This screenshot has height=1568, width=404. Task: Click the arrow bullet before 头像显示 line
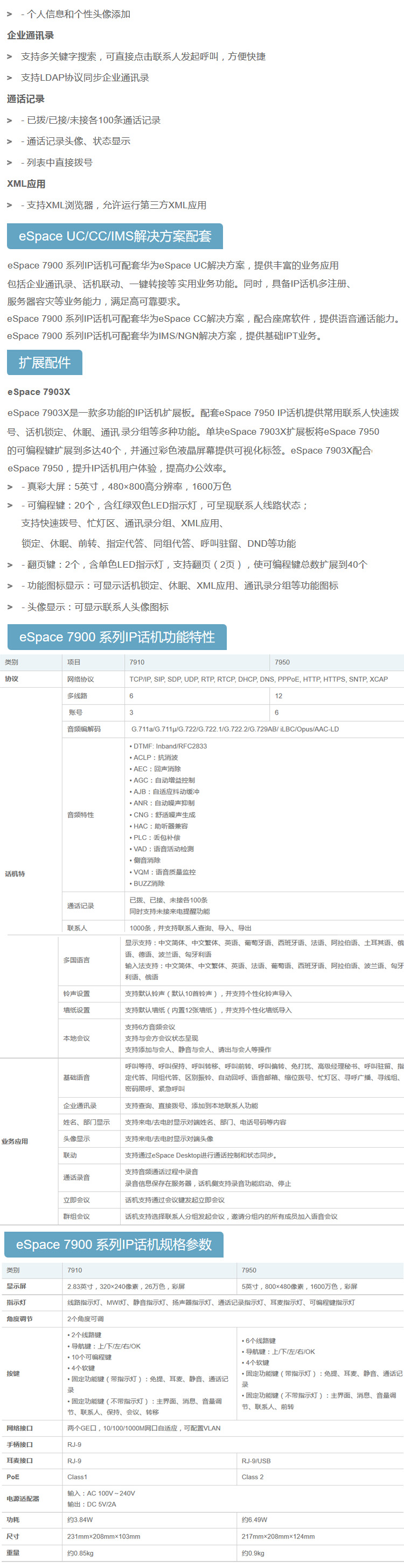tap(9, 608)
